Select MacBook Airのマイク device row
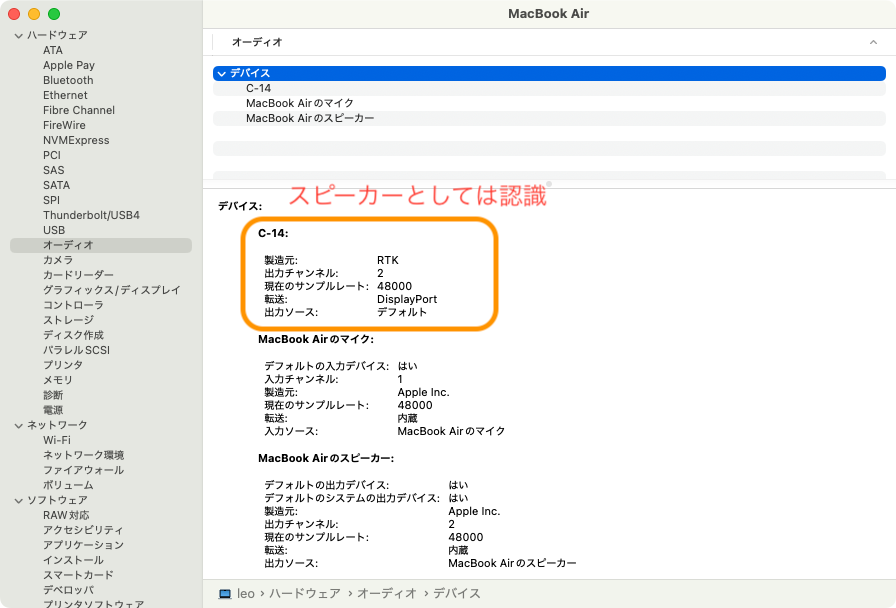The width and height of the screenshot is (896, 608). pyautogui.click(x=300, y=103)
